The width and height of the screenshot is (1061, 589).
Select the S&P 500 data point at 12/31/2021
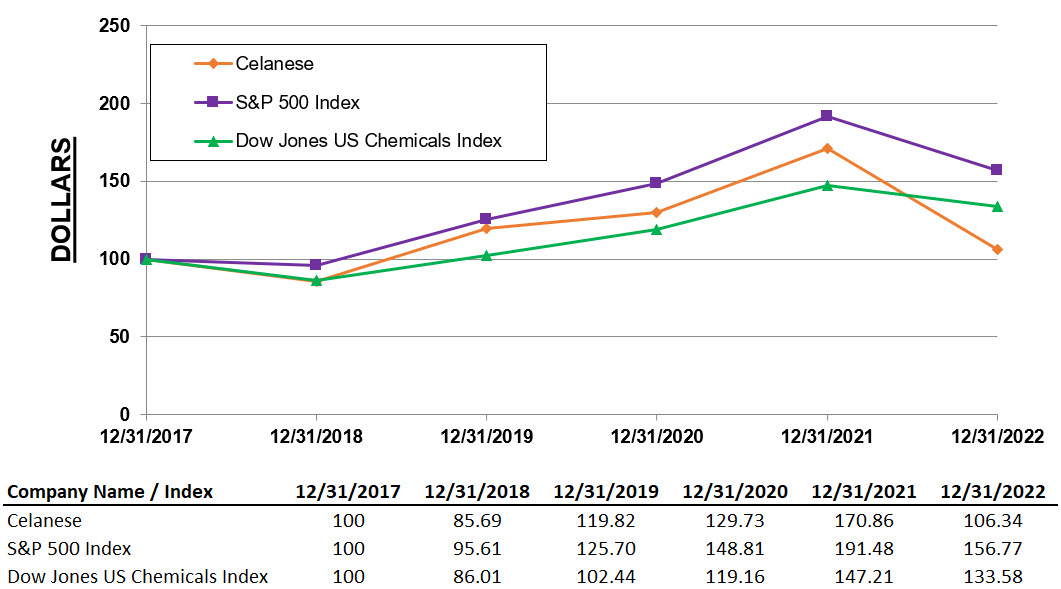tap(826, 116)
